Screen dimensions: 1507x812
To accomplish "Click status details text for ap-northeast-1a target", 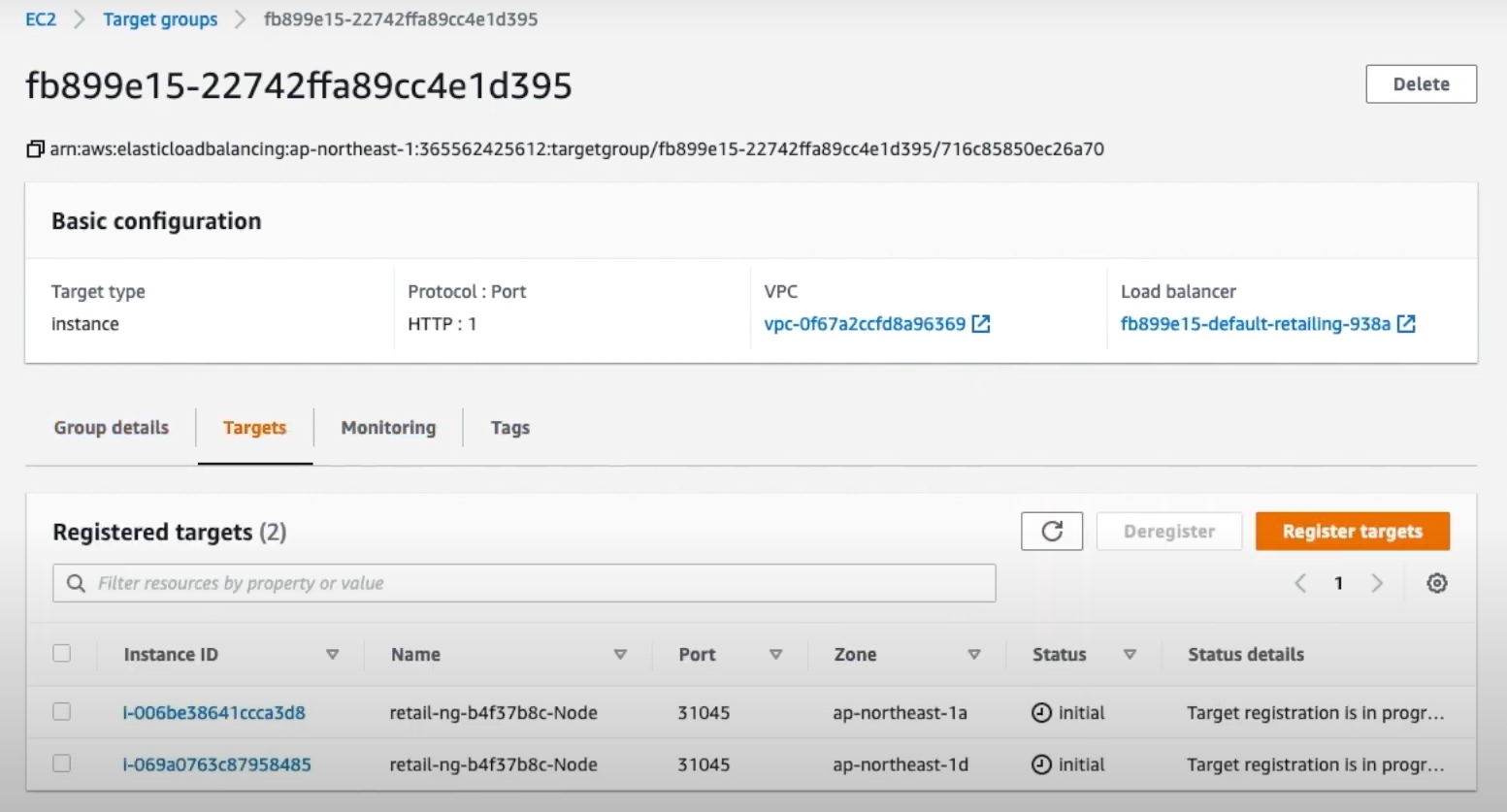I will 1316,713.
